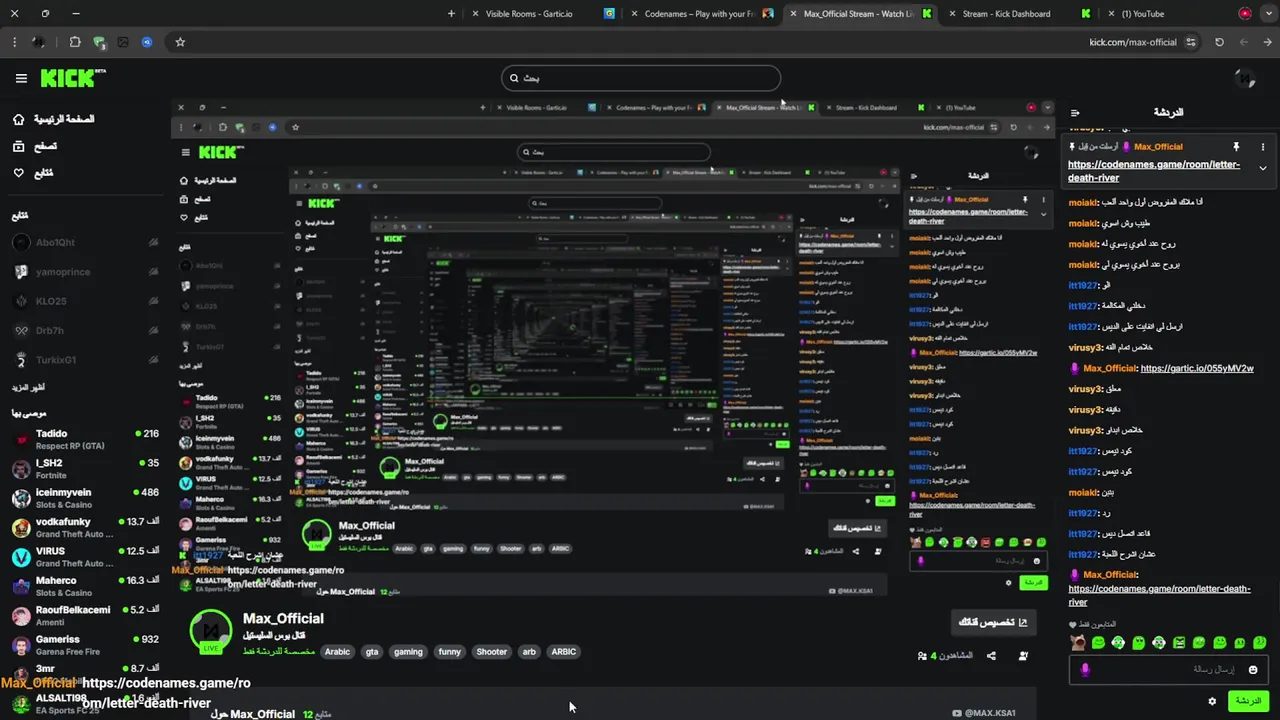The height and width of the screenshot is (720, 1280).
Task: Open the three-dot menu on pinned message
Action: [1262, 147]
